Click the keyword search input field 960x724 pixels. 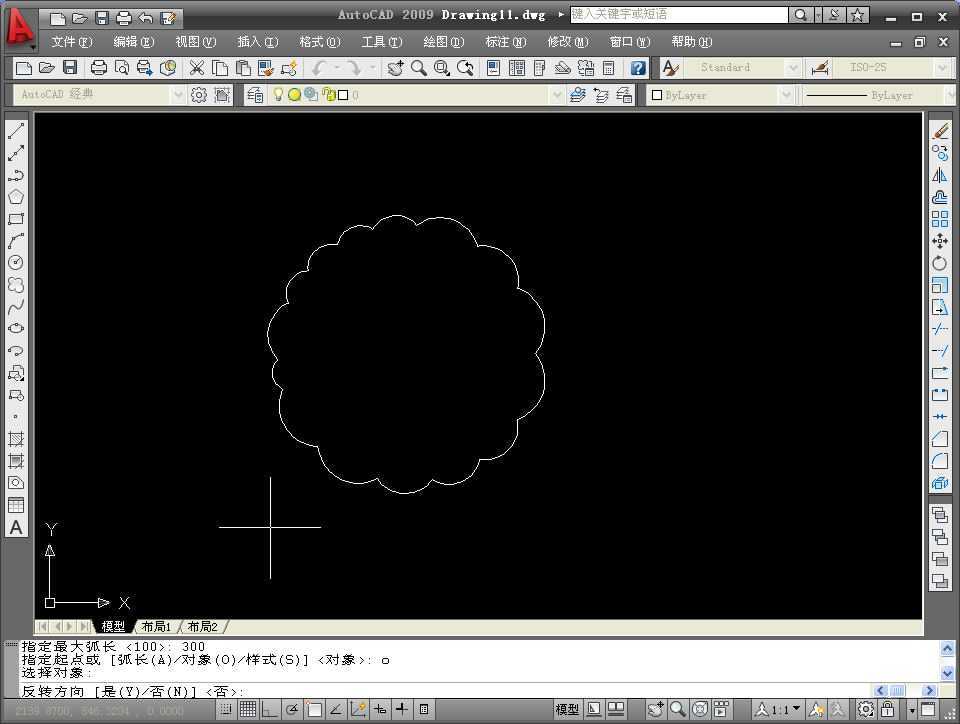coord(679,15)
